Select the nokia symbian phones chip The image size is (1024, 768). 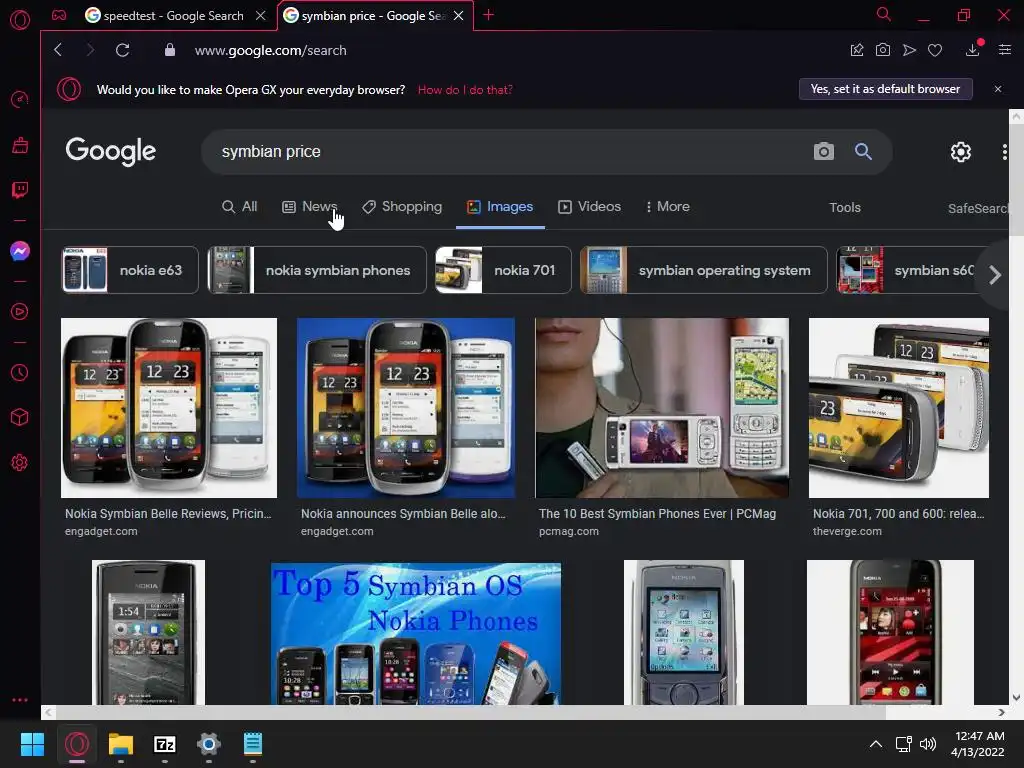[x=317, y=270]
